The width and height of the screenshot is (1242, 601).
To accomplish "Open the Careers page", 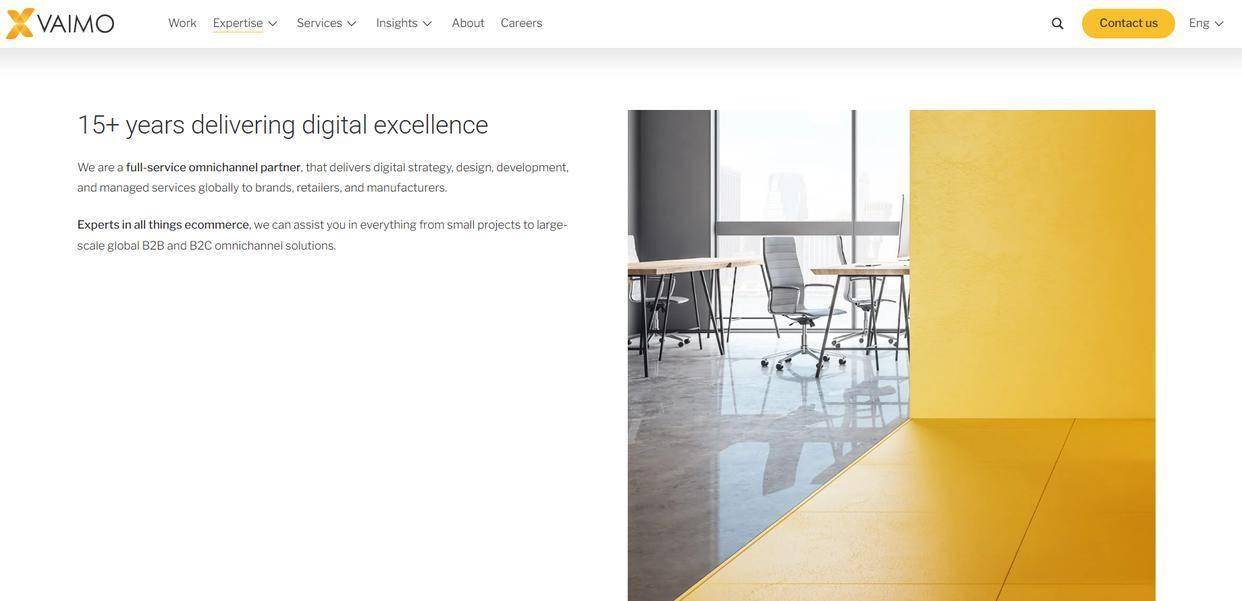I will coord(522,23).
